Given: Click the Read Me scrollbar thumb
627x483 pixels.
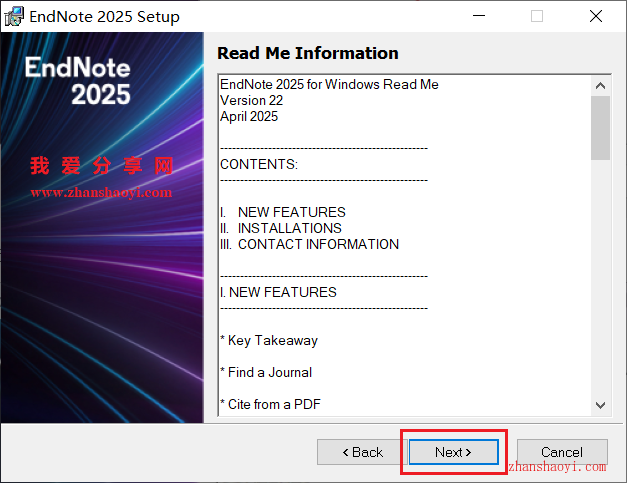Looking at the screenshot, I should point(600,128).
